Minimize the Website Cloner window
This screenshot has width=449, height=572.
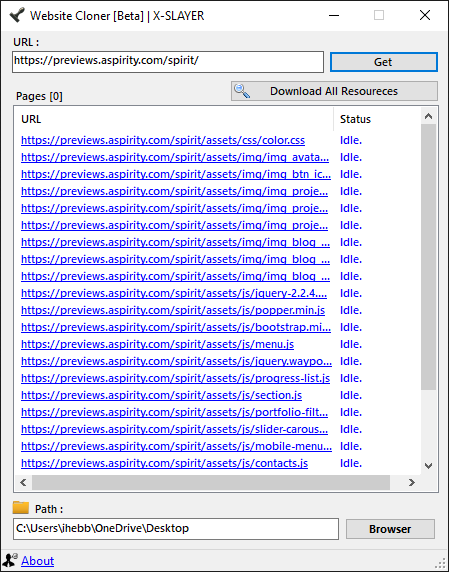click(334, 15)
